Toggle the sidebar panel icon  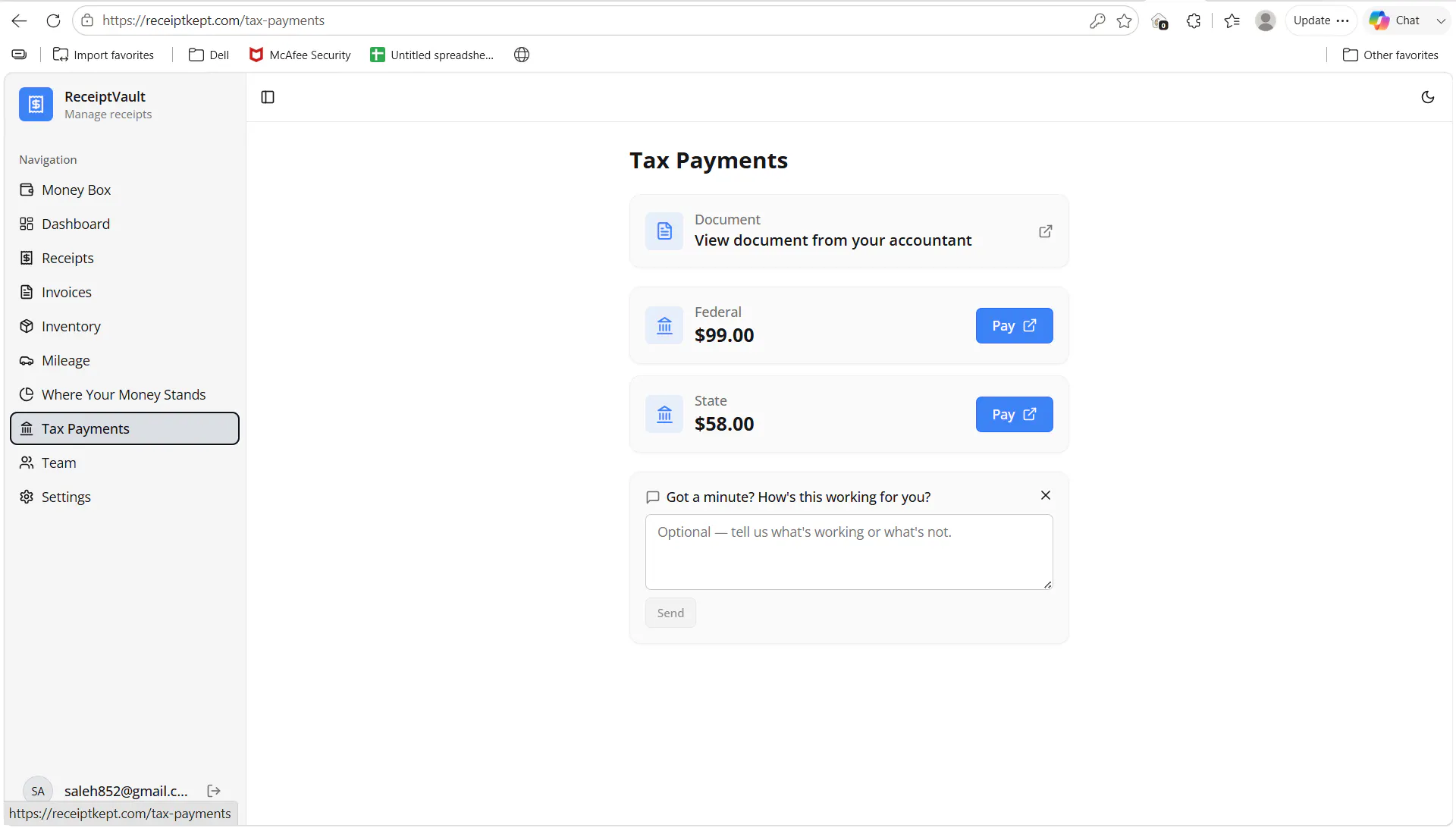[268, 97]
